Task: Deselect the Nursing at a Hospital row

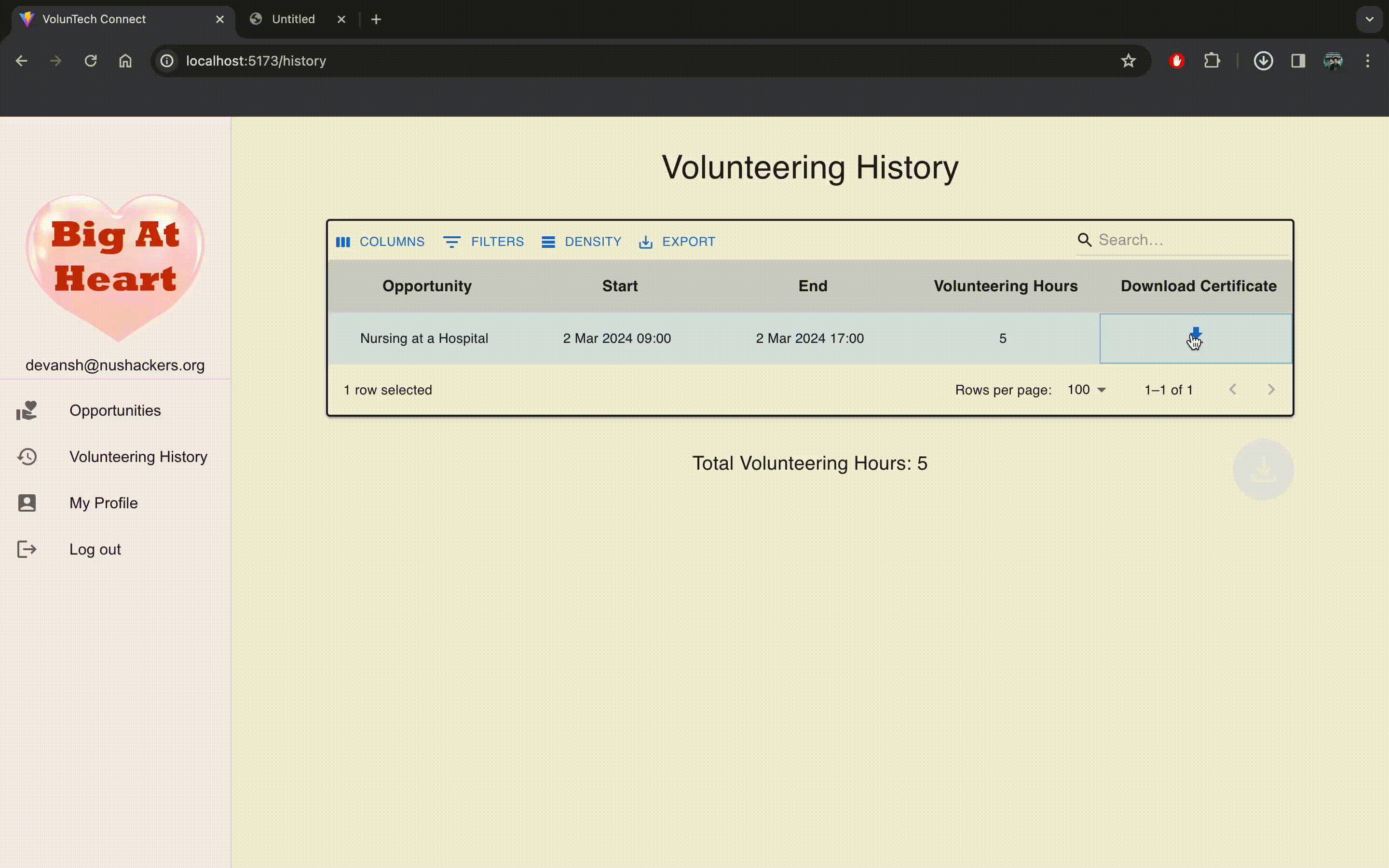Action: [423, 339]
